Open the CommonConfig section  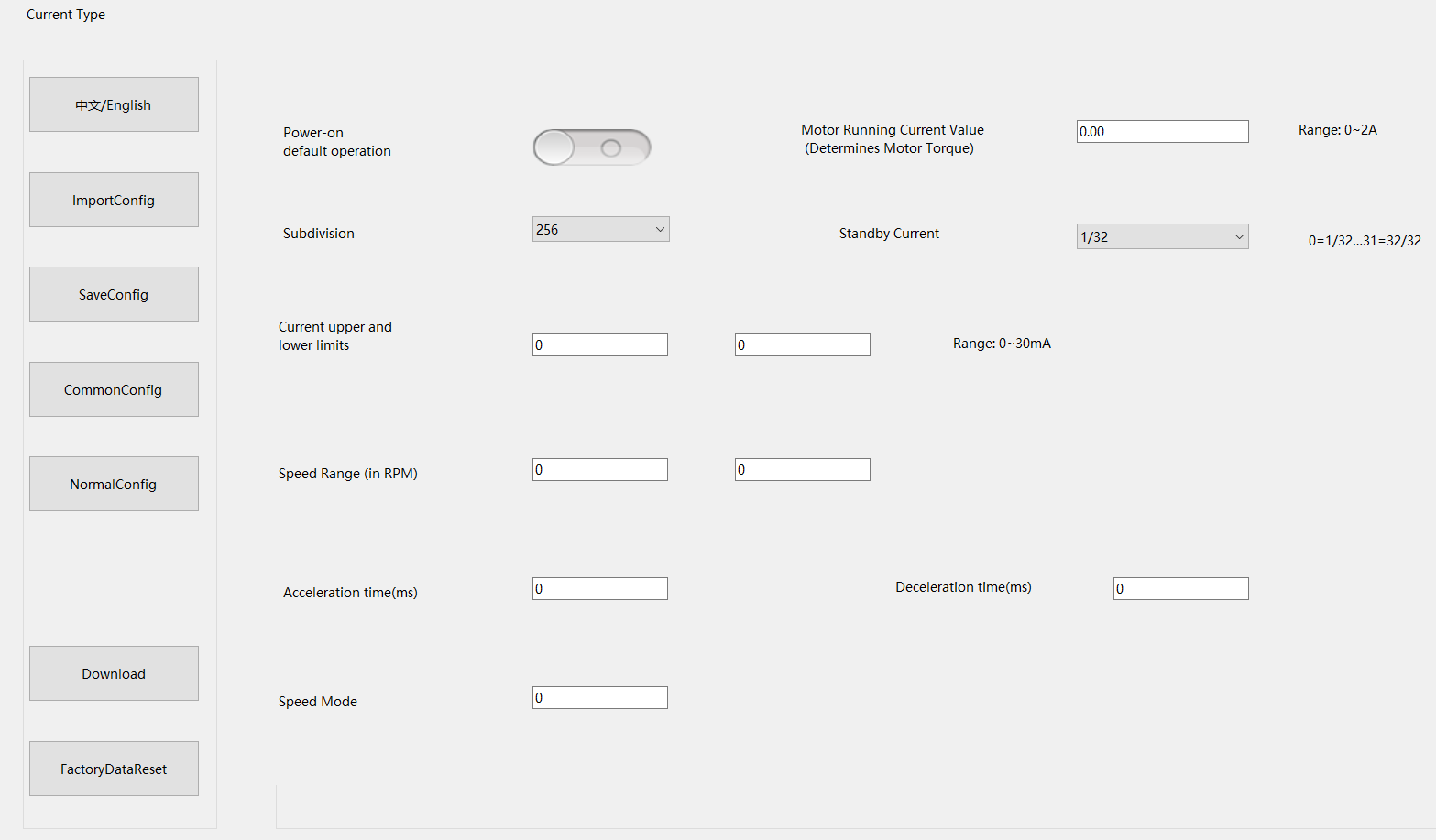114,389
